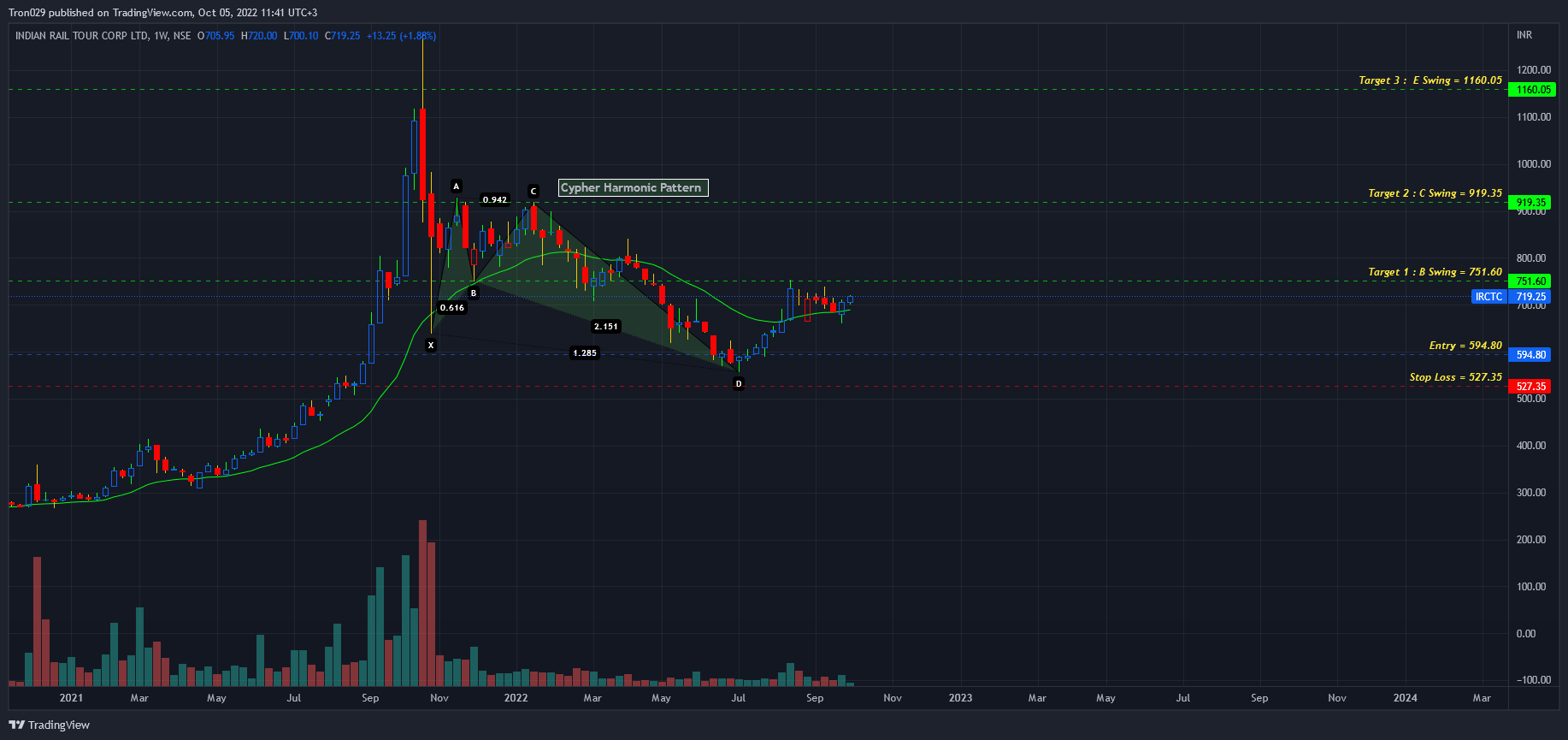
Task: Select pattern point A label
Action: pos(457,186)
